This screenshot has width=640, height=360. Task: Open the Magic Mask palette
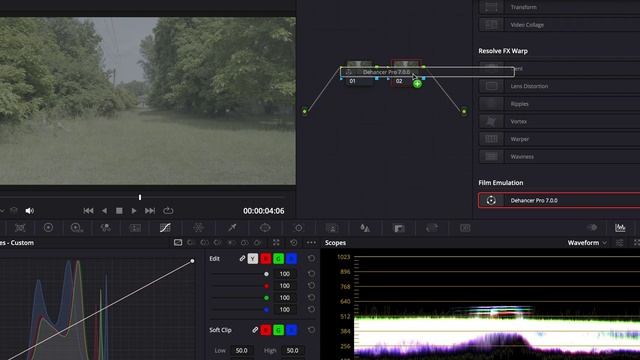point(332,228)
